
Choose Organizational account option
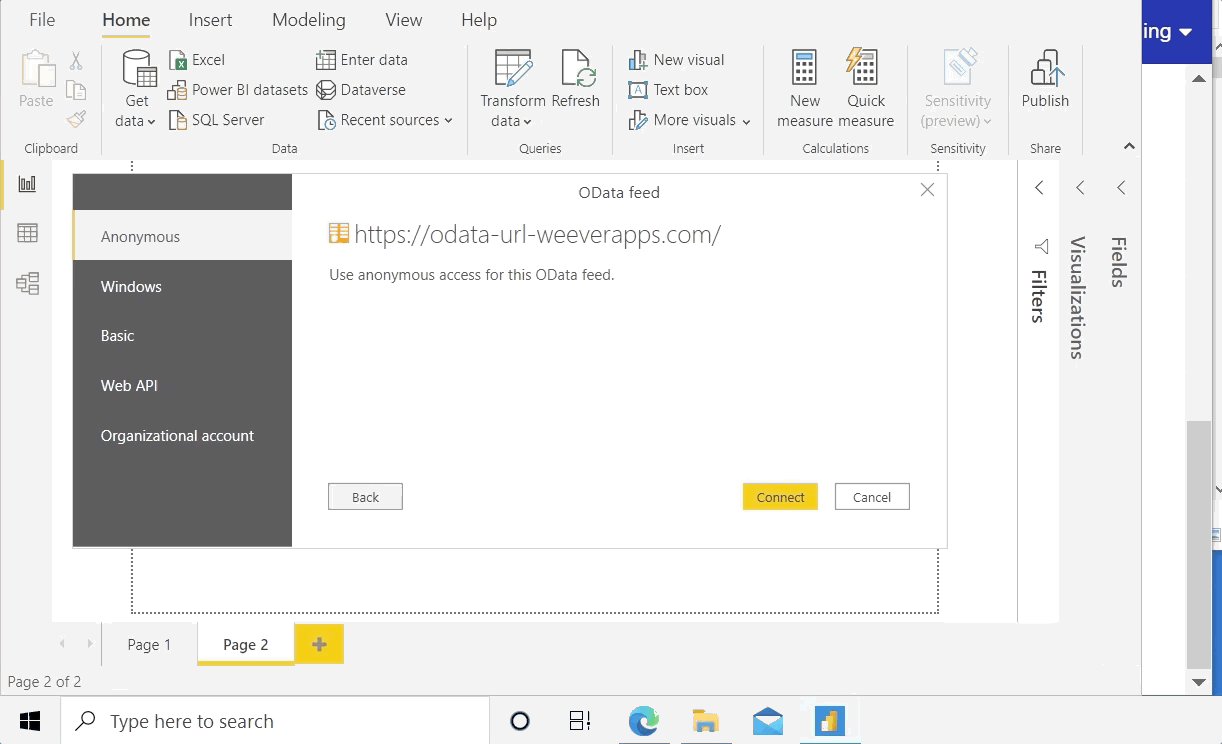pos(182,435)
